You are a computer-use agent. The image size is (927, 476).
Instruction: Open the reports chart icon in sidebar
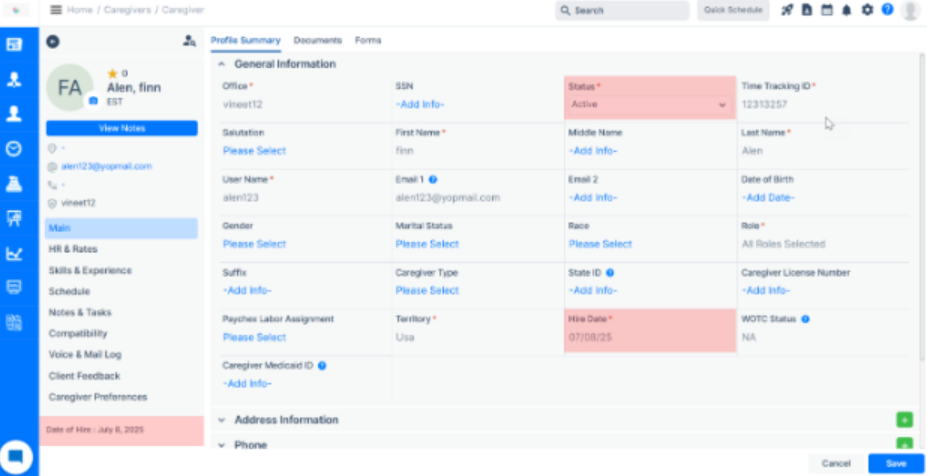click(x=14, y=253)
